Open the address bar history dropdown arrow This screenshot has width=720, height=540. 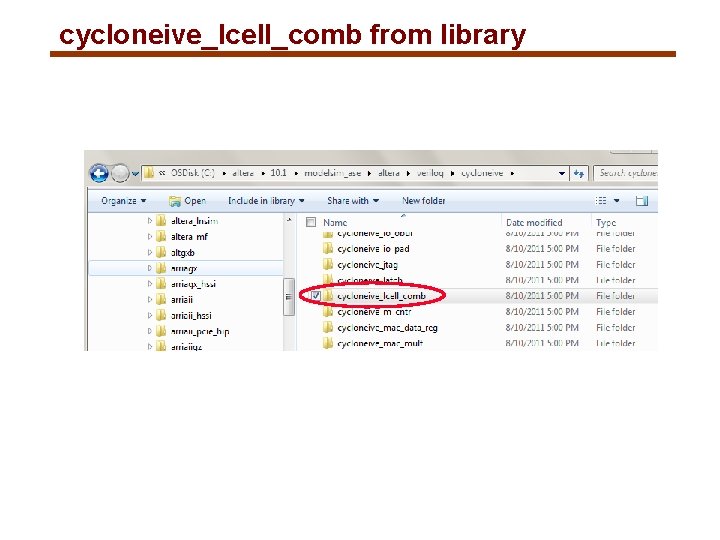[x=562, y=174]
